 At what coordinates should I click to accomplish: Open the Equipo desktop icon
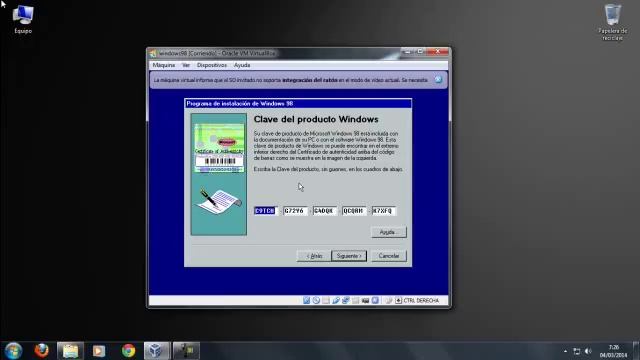[23, 19]
